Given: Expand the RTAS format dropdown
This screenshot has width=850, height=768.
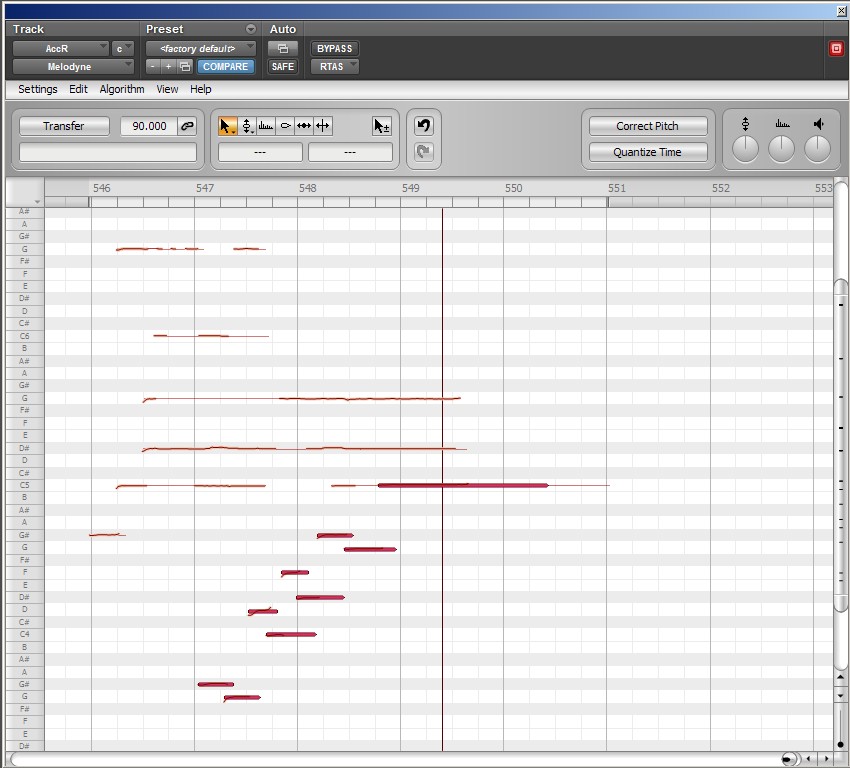Looking at the screenshot, I should 334,67.
